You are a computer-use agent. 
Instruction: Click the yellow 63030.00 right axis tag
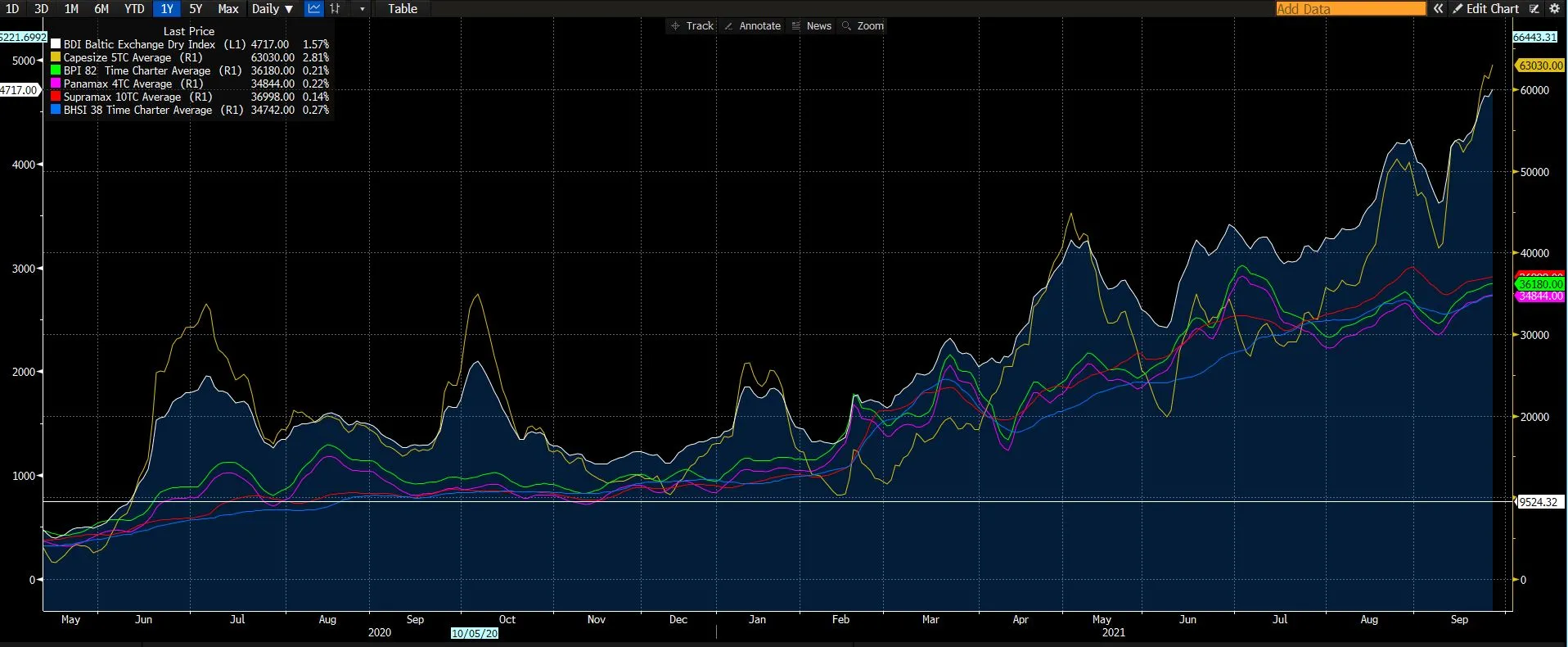pyautogui.click(x=1541, y=66)
